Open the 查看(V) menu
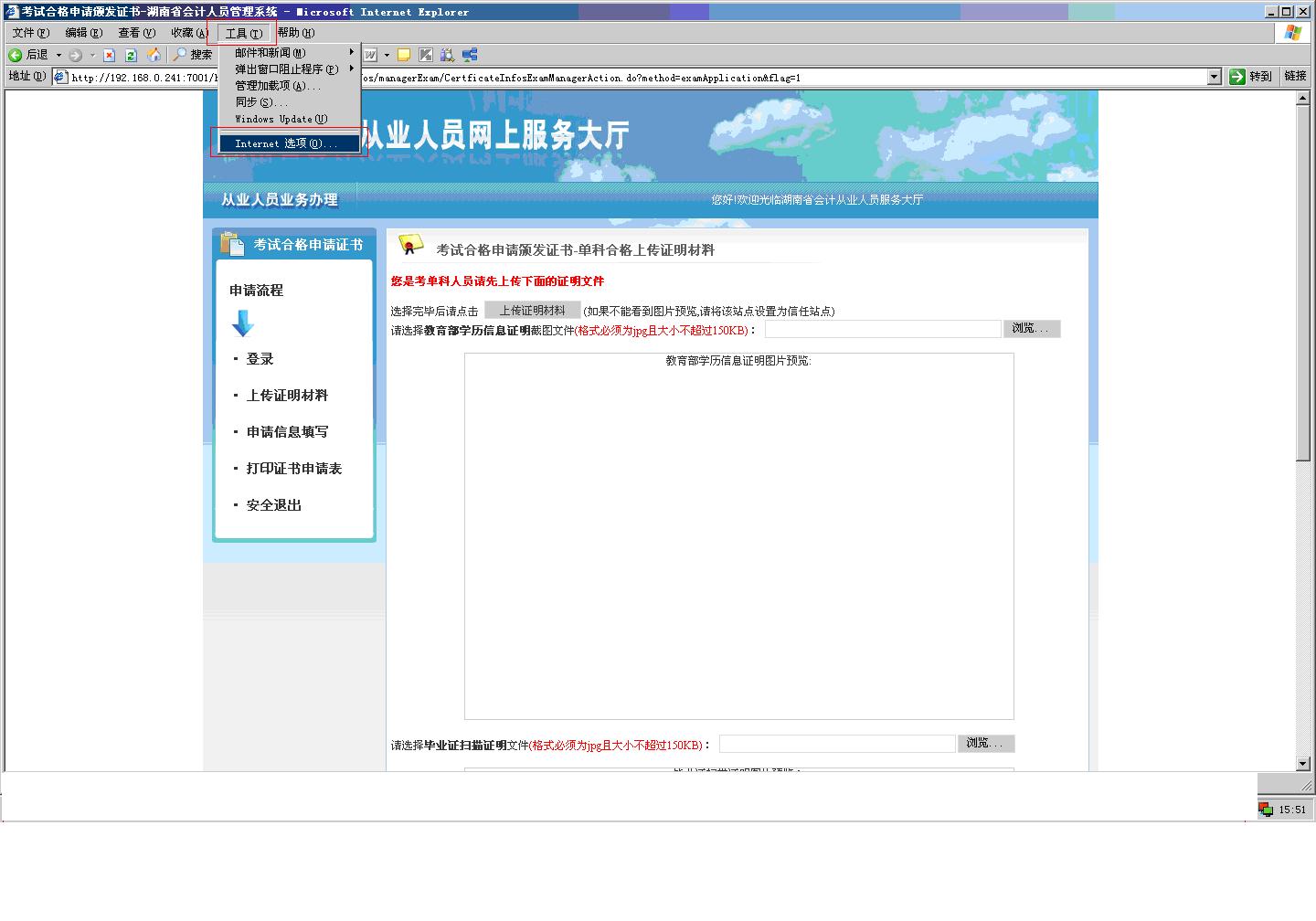Image resolution: width=1316 pixels, height=921 pixels. click(x=136, y=33)
